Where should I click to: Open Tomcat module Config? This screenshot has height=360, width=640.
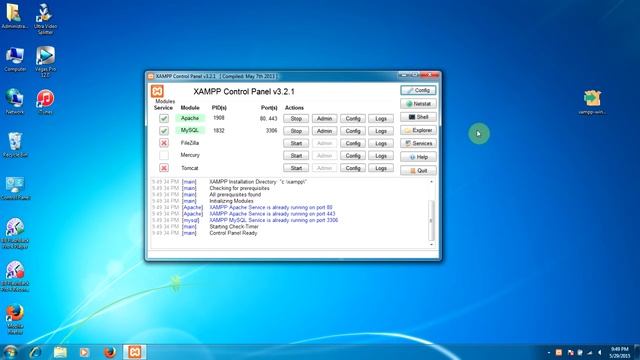point(353,168)
